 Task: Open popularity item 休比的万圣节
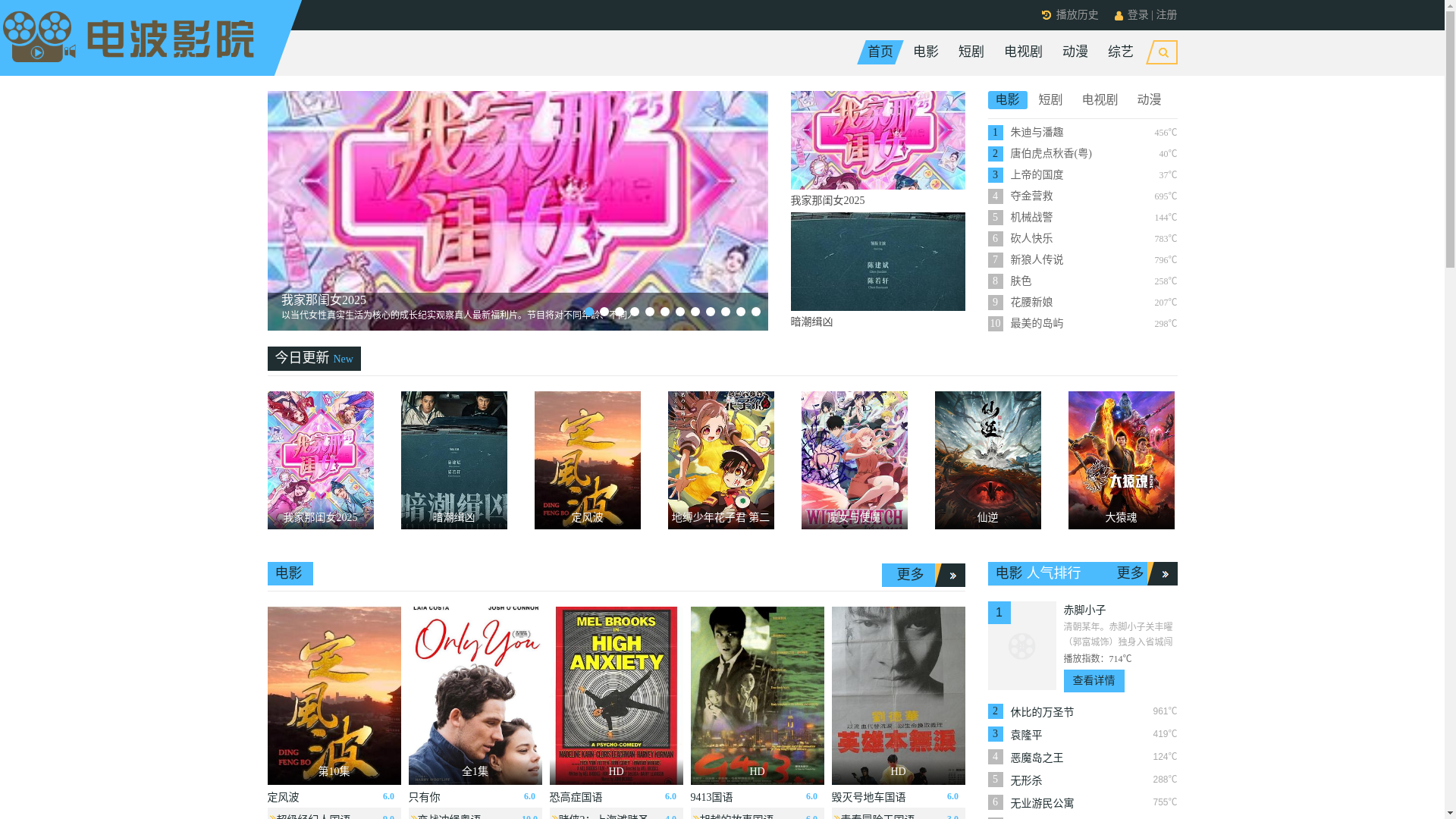tap(1042, 713)
